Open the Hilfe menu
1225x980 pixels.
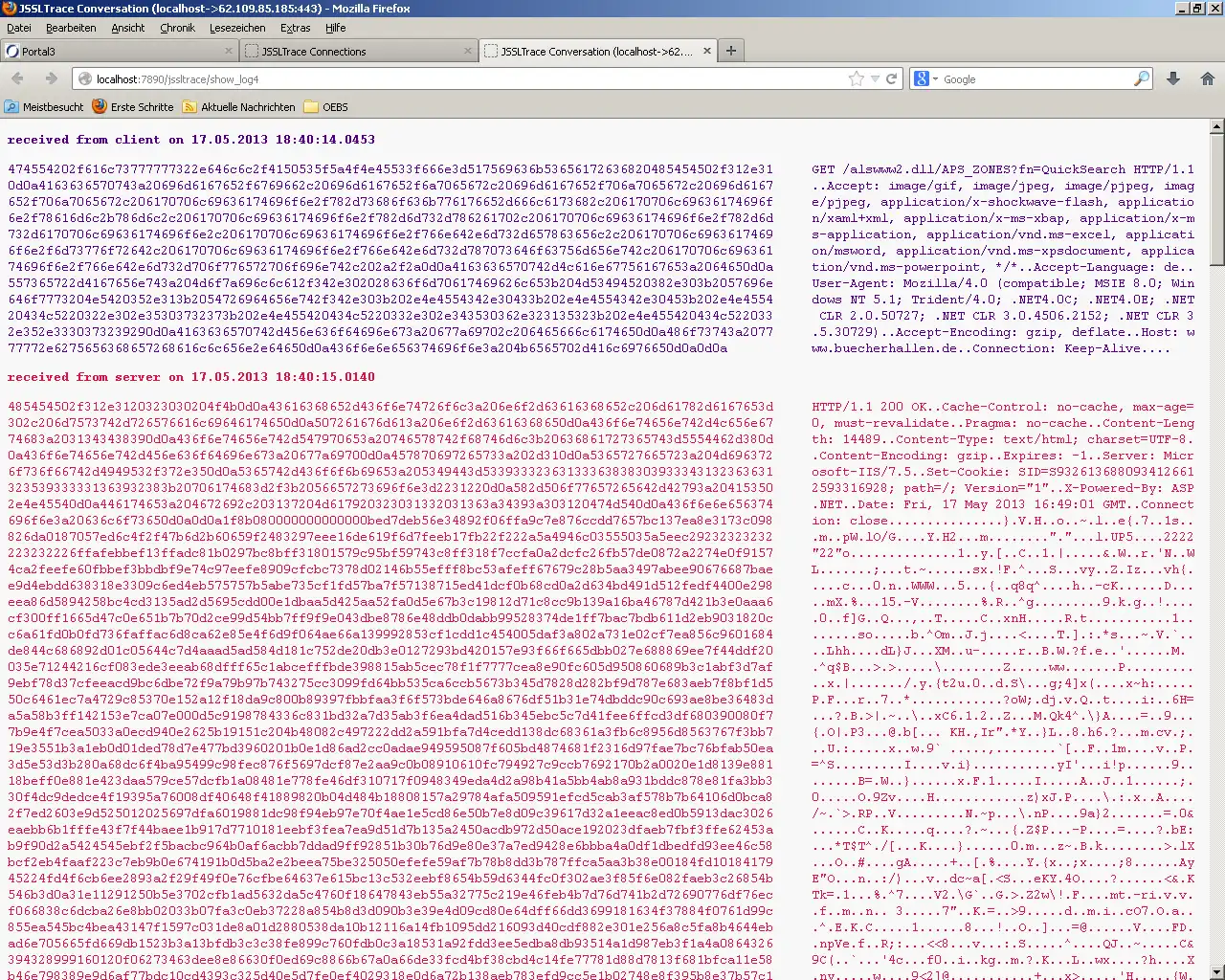click(x=335, y=28)
